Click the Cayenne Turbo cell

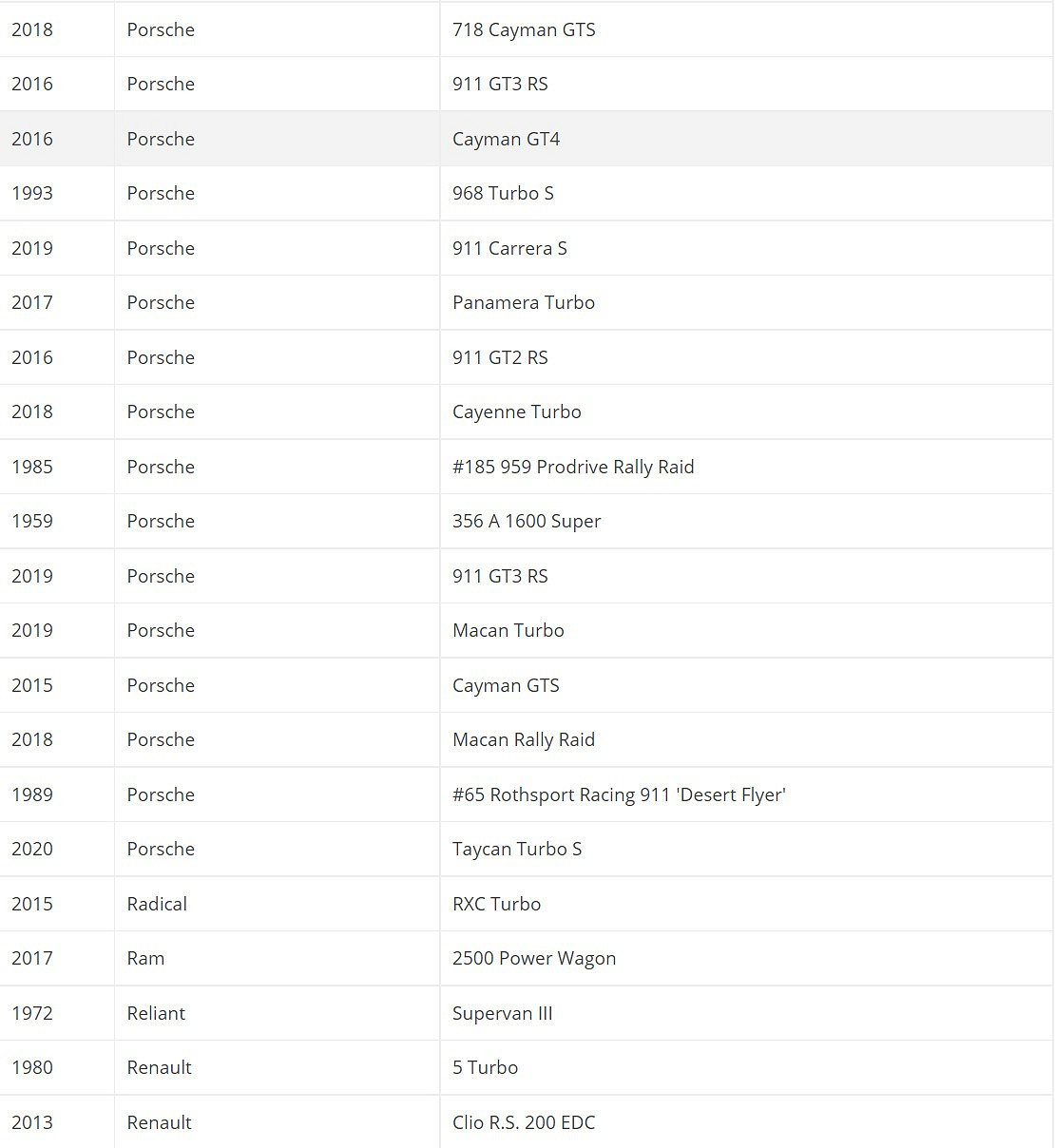click(516, 411)
